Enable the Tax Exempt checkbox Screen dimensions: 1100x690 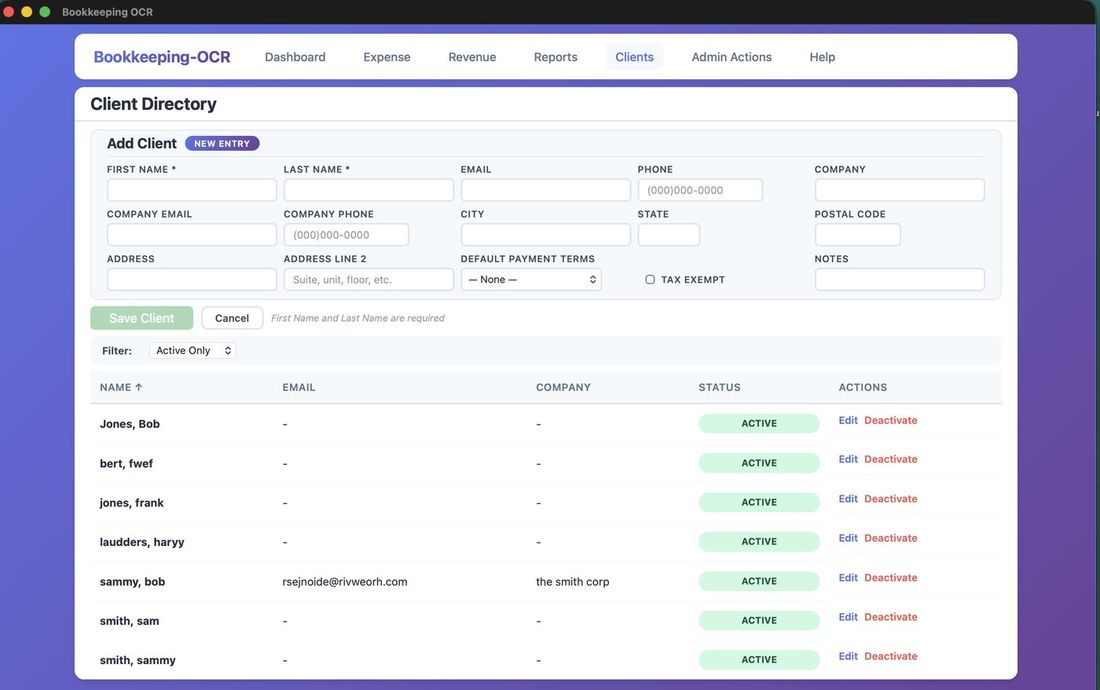(650, 279)
